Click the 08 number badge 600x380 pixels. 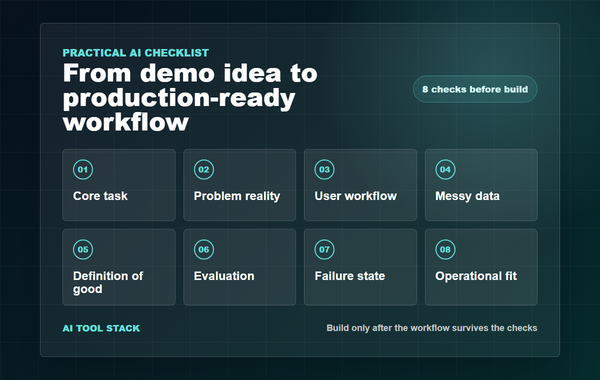click(x=445, y=250)
